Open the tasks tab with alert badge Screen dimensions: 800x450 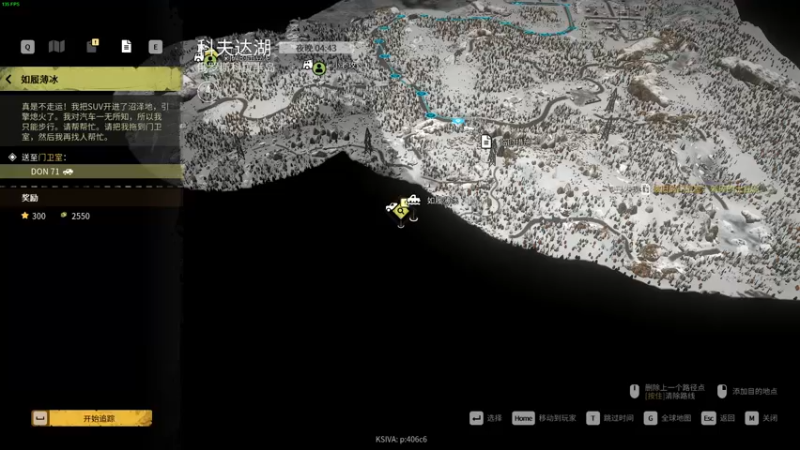(x=92, y=46)
